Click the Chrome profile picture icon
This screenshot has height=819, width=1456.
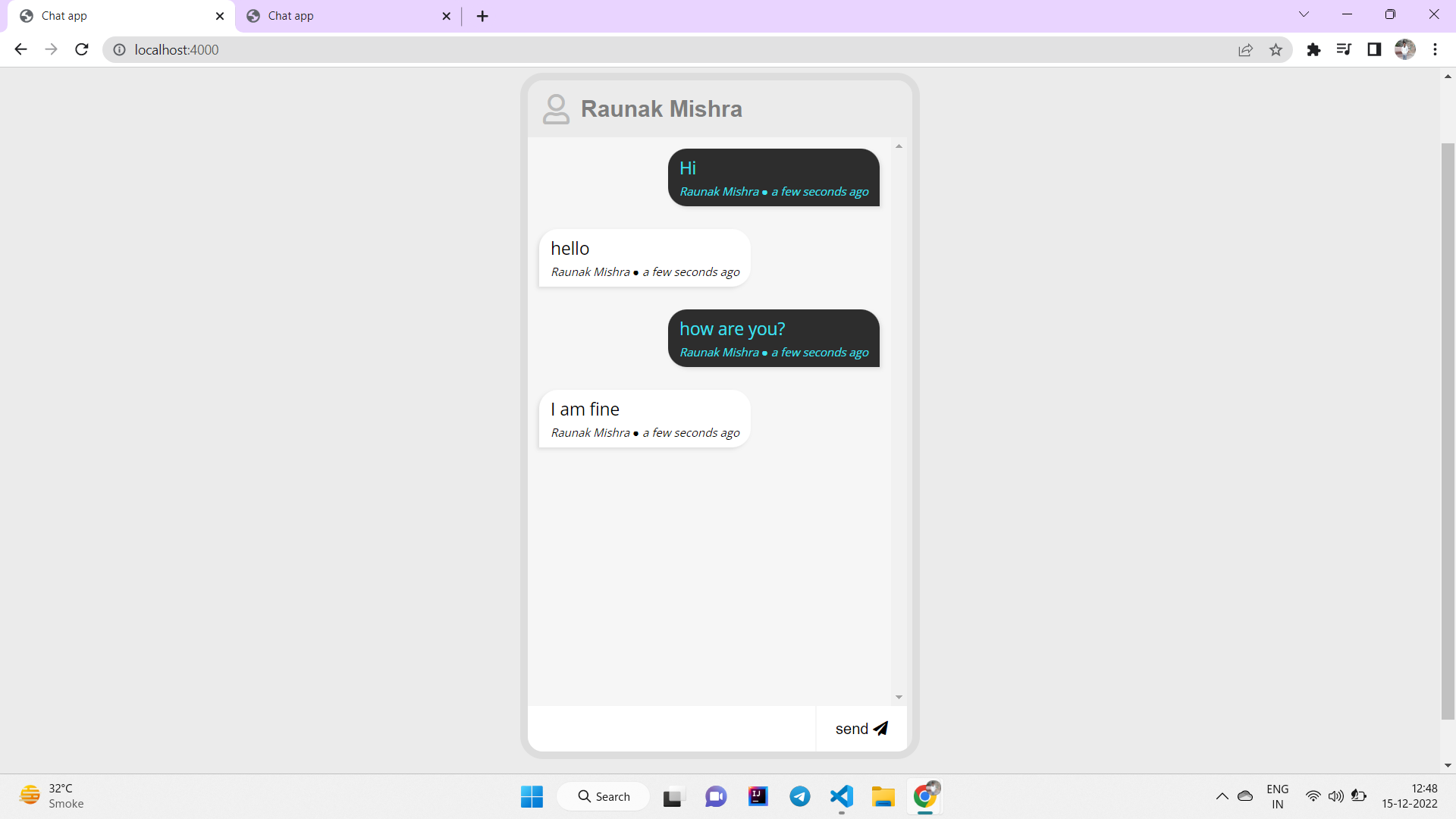tap(1405, 49)
